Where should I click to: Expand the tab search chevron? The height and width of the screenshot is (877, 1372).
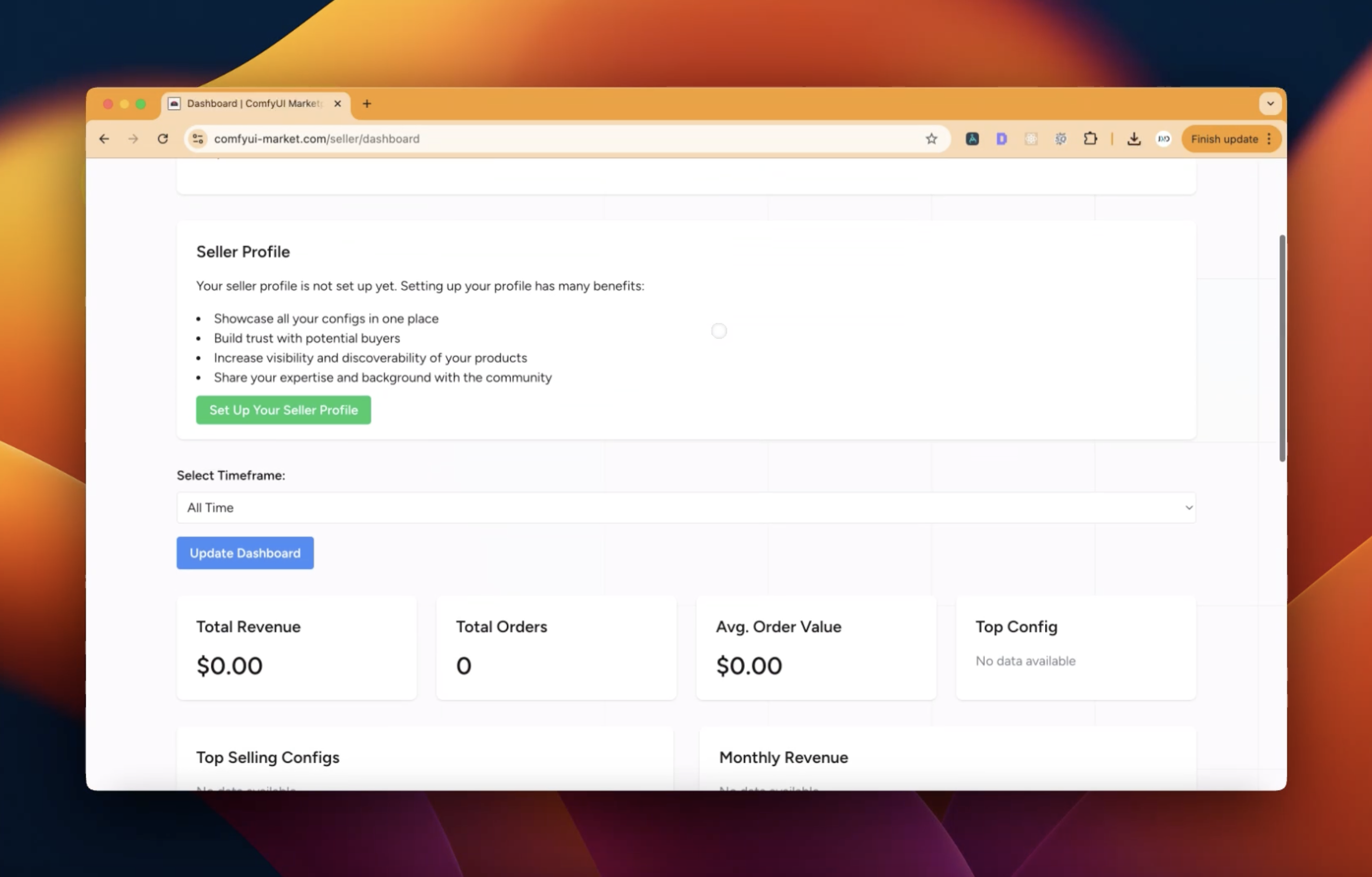[1270, 104]
